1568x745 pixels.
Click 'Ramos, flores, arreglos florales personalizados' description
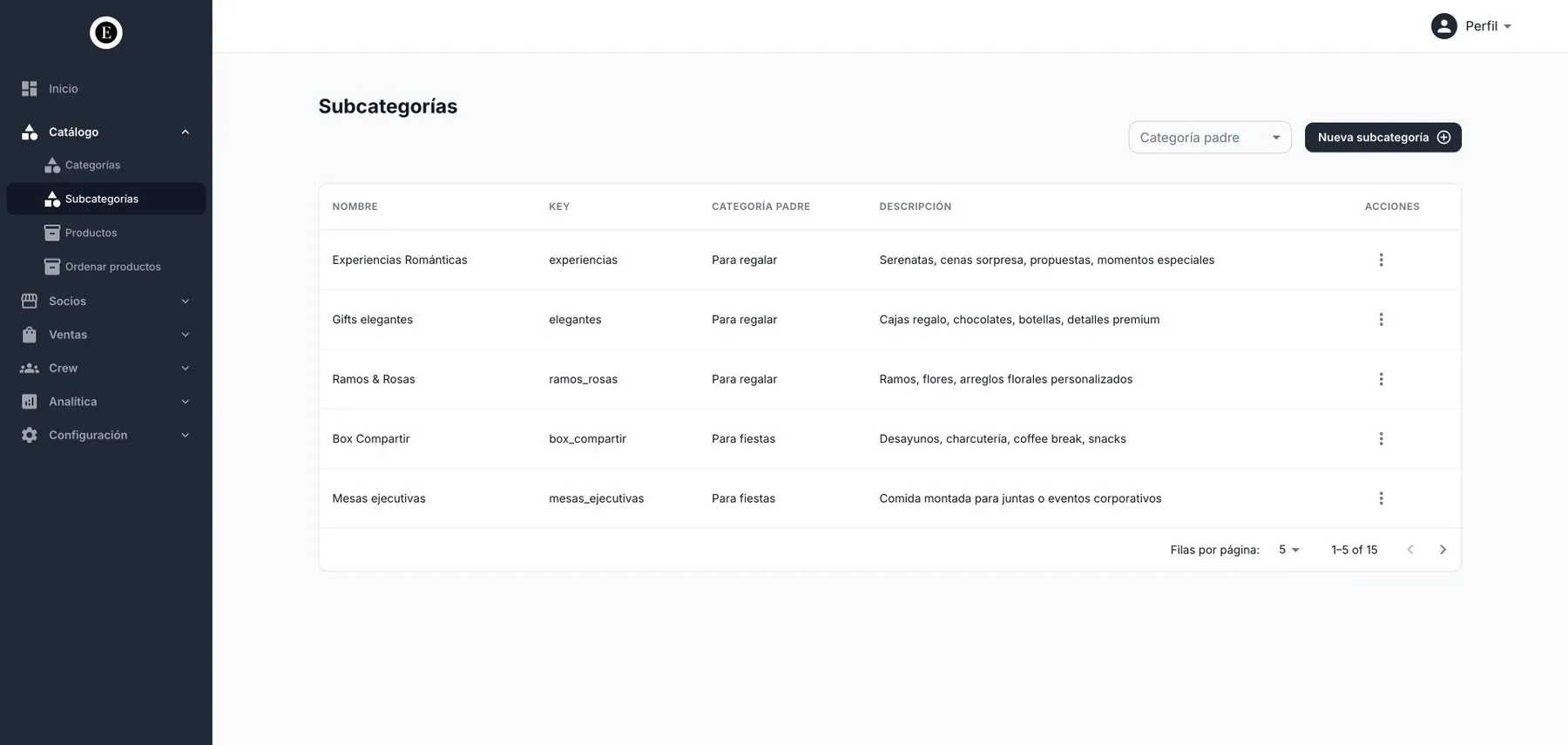(1006, 379)
